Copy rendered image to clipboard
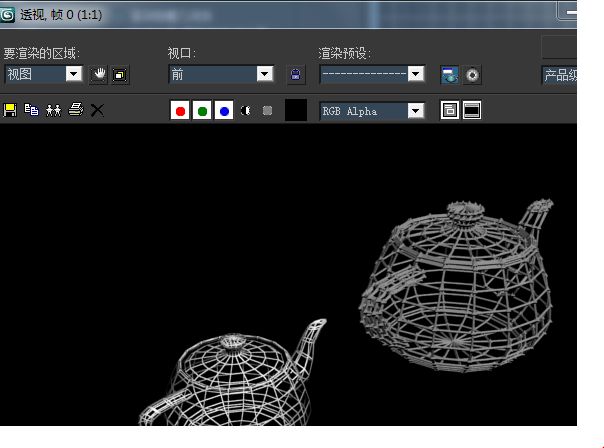This screenshot has height=448, width=604. [32, 110]
